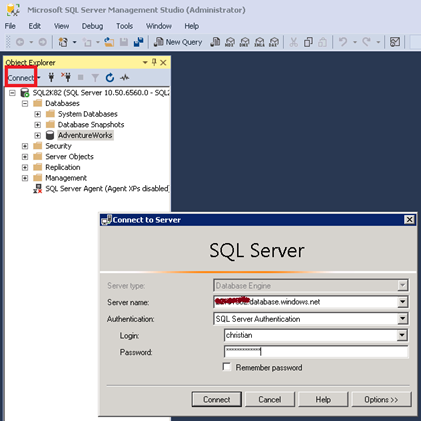Click the New Project toolbar icon

point(63,42)
